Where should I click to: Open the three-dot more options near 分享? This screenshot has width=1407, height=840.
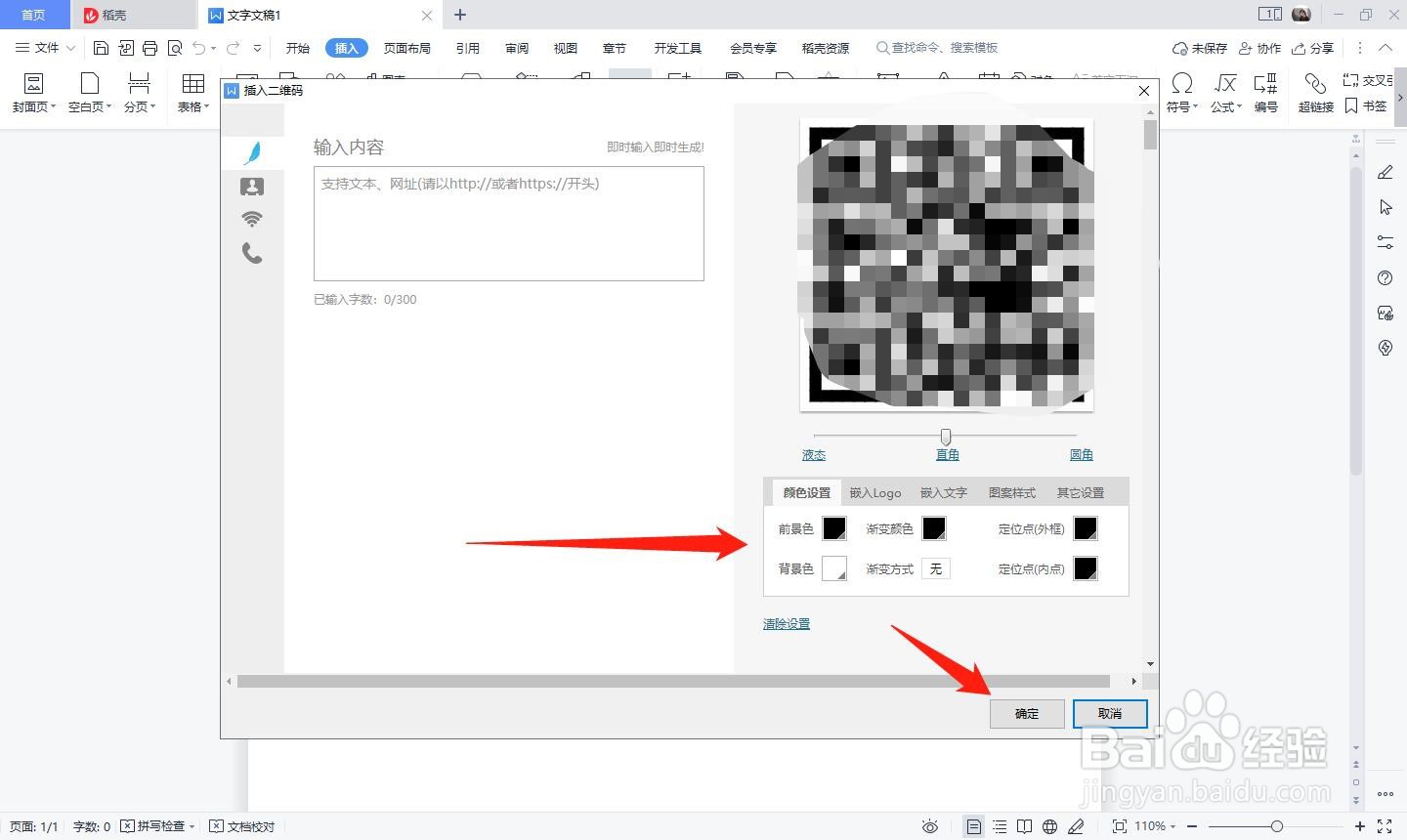click(x=1359, y=48)
